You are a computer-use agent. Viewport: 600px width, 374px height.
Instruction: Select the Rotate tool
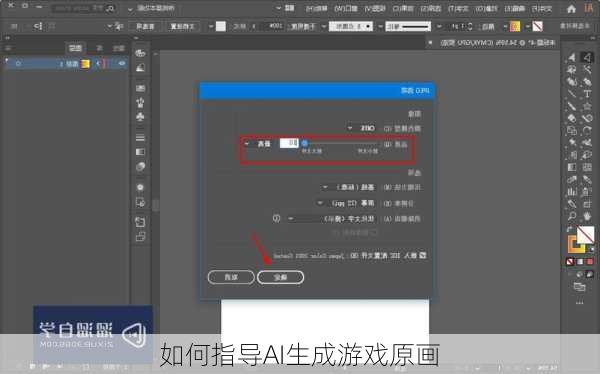(587, 131)
